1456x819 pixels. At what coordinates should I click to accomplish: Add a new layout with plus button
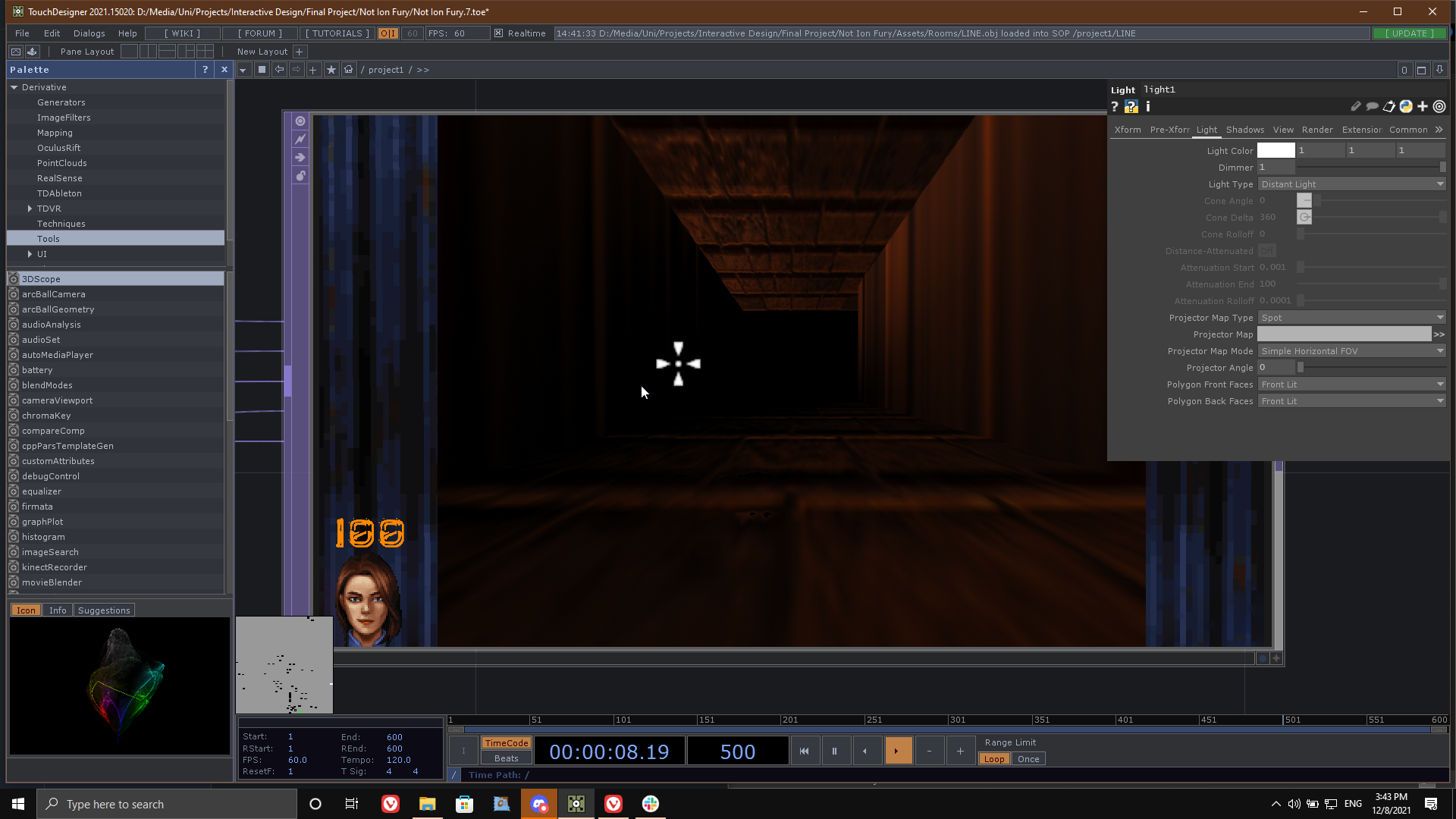[300, 52]
